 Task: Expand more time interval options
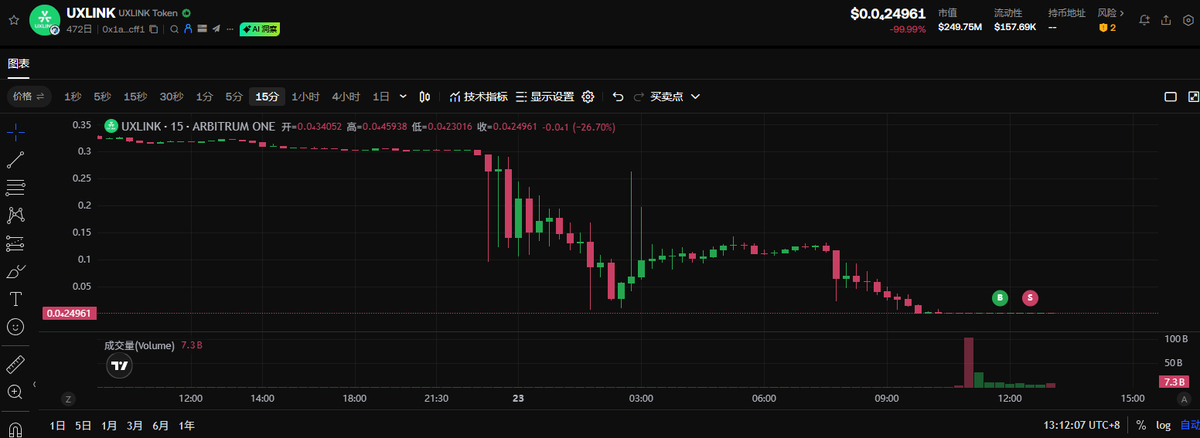403,97
